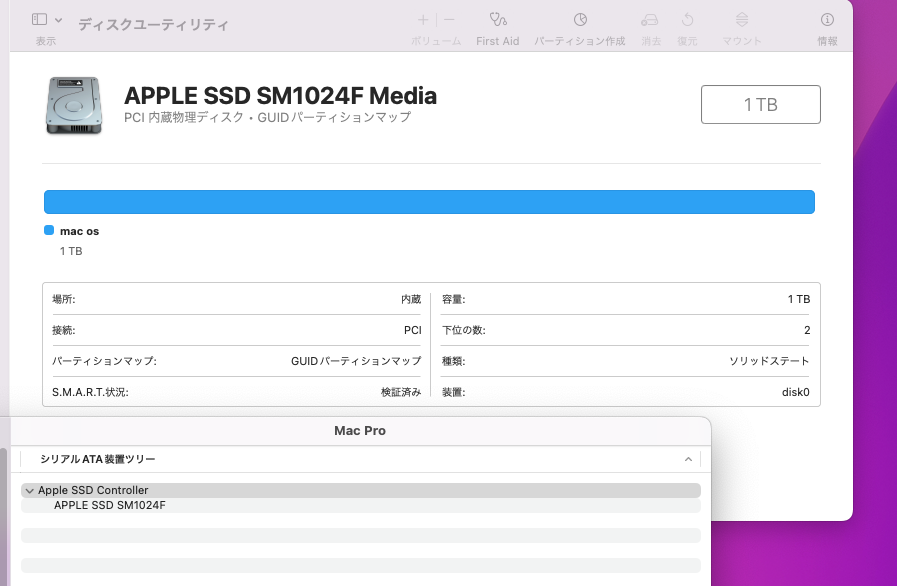The image size is (897, 586).
Task: Click the 1 TB capacity box
Action: coord(760,105)
